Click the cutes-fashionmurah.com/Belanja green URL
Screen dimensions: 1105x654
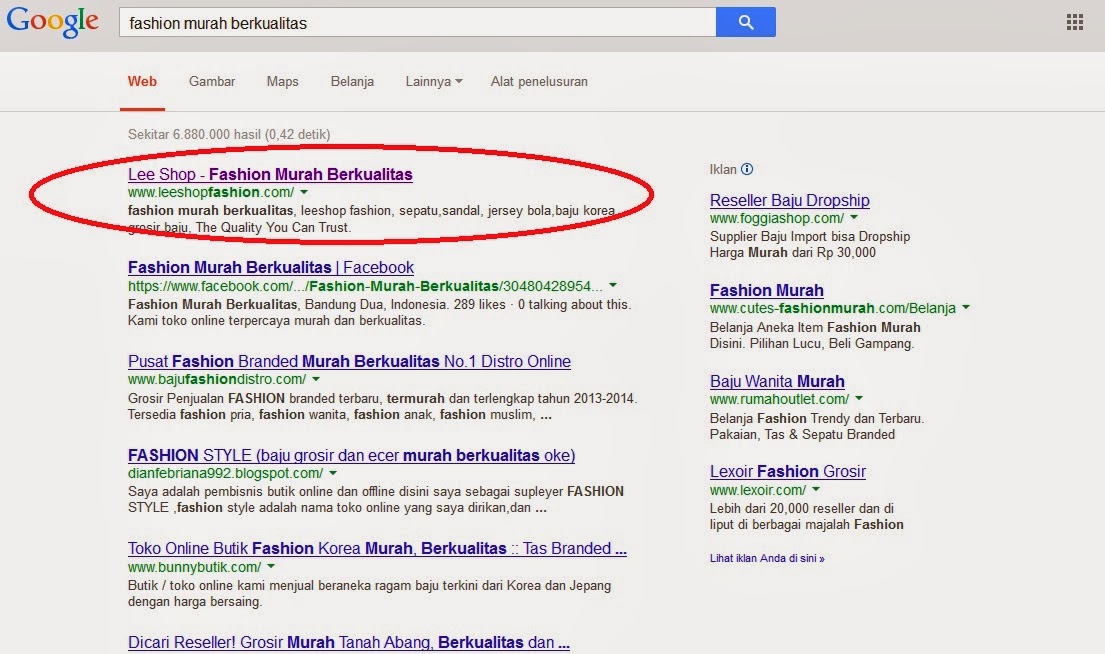coord(833,309)
